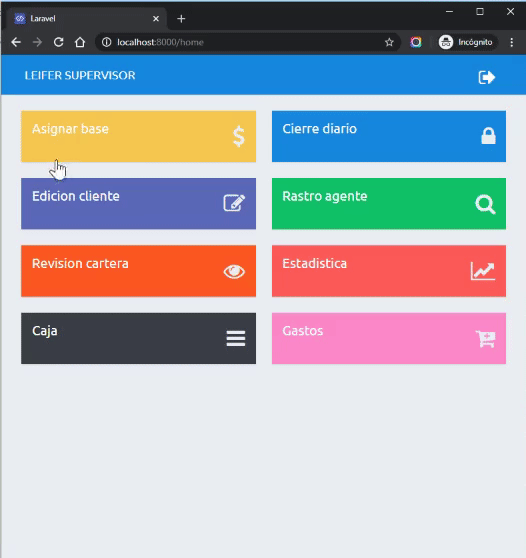The image size is (526, 558).
Task: Click the localhost:8000/home address field
Action: pos(248,42)
